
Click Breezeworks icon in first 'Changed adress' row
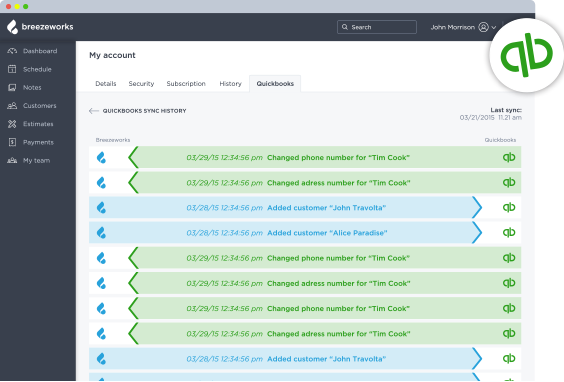(x=101, y=183)
